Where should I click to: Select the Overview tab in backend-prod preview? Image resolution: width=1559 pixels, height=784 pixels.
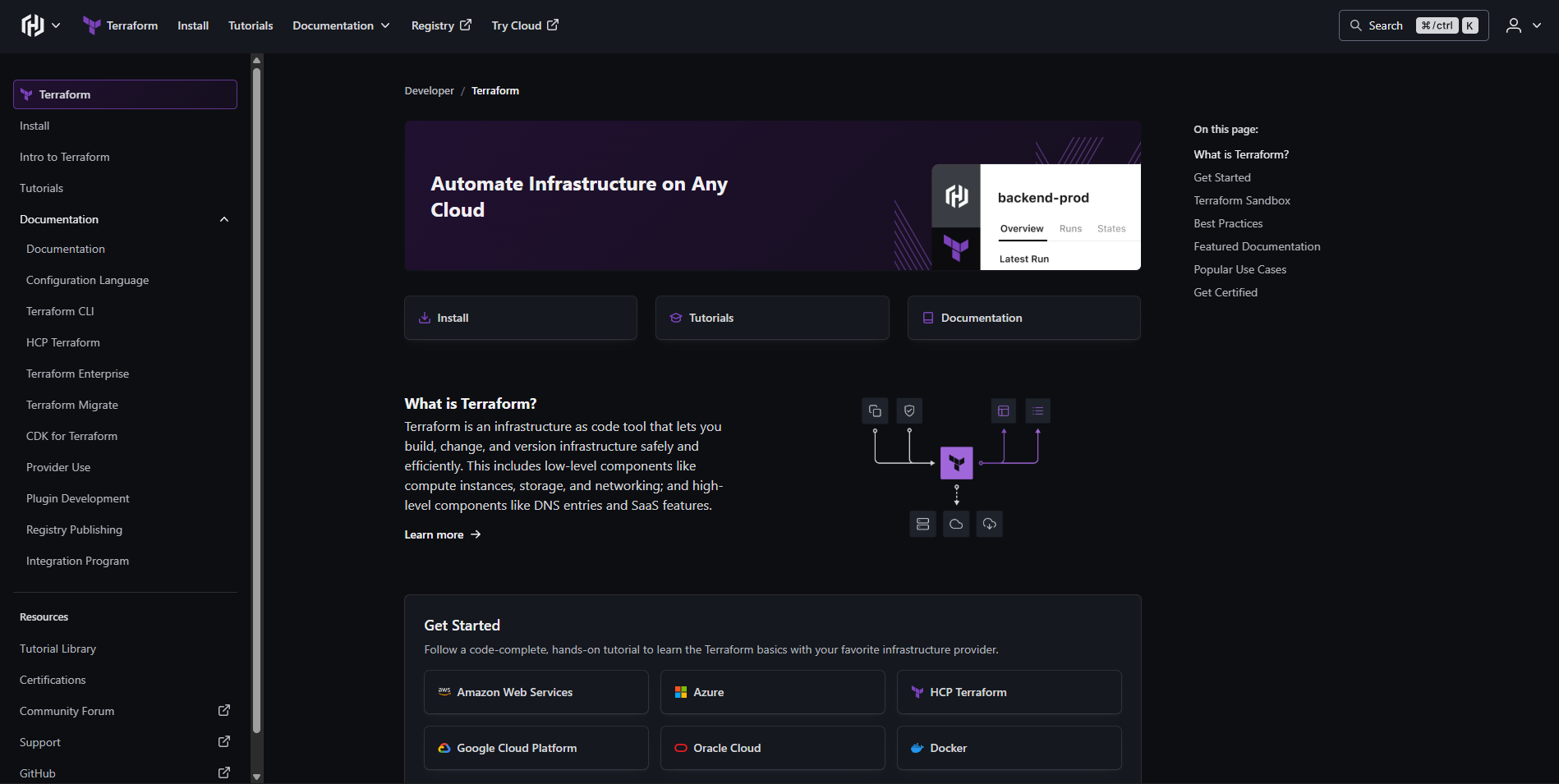(x=1022, y=229)
